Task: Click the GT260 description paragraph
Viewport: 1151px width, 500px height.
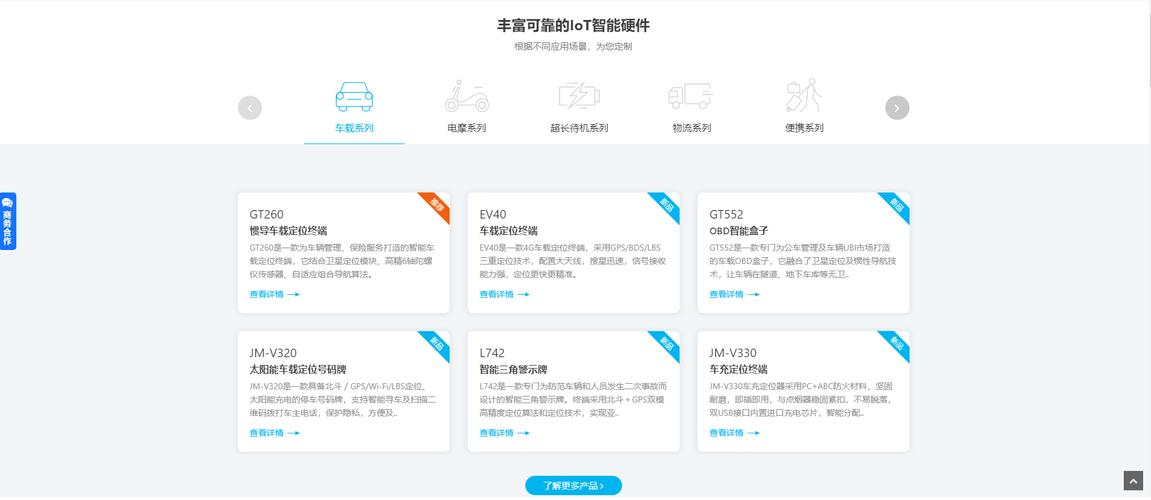Action: coord(342,261)
